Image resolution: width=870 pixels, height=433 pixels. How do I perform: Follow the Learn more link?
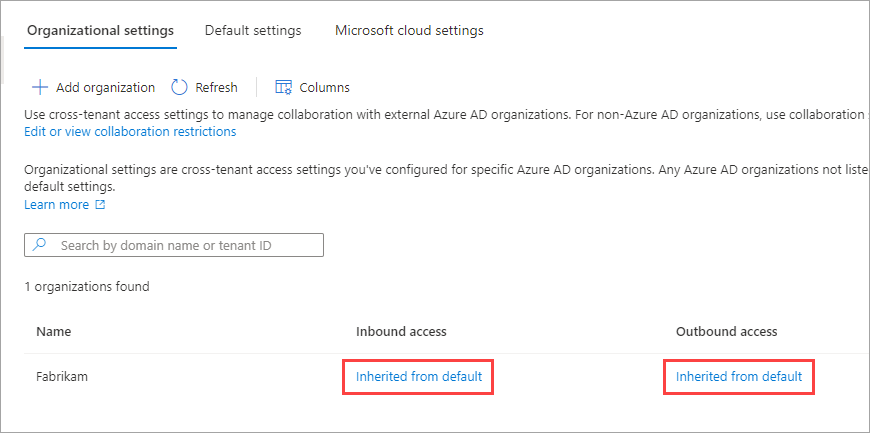coord(57,205)
